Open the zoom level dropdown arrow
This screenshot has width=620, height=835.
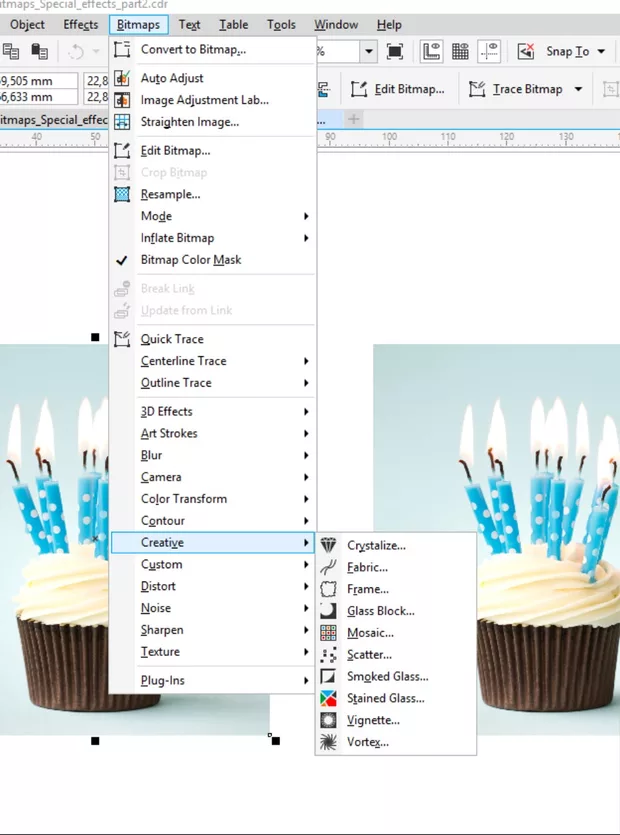369,52
